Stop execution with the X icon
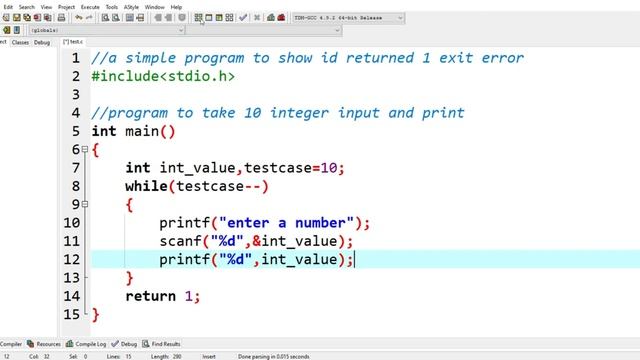 257,18
